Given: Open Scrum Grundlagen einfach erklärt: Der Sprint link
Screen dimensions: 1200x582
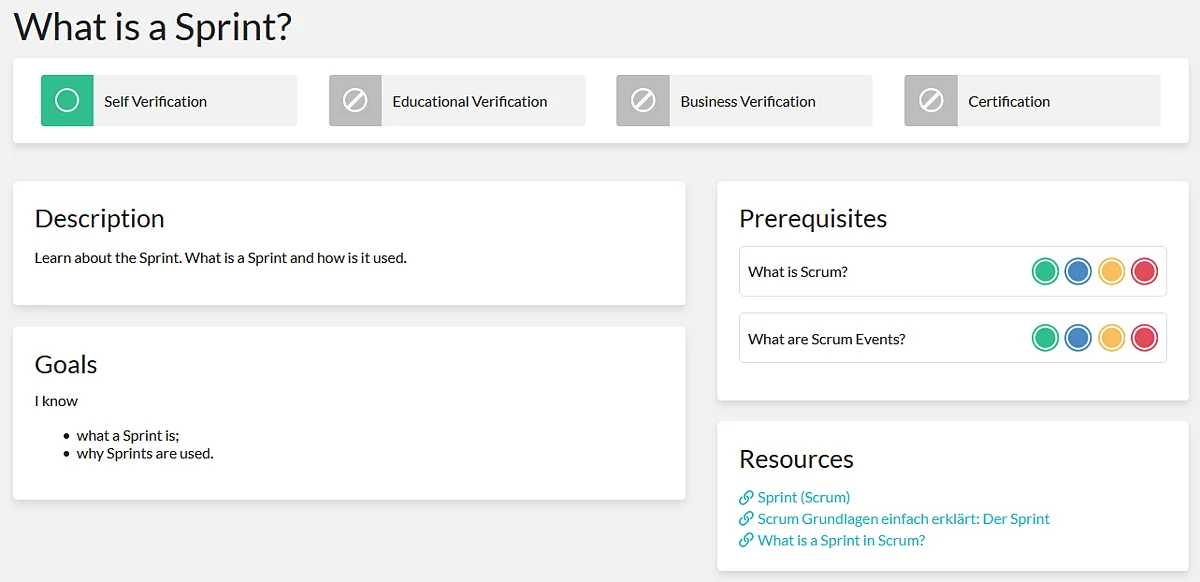Looking at the screenshot, I should [903, 519].
